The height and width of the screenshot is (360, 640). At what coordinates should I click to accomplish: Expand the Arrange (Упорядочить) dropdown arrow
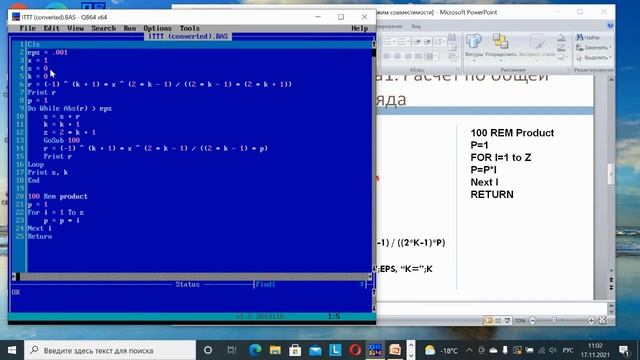pyautogui.click(x=501, y=61)
